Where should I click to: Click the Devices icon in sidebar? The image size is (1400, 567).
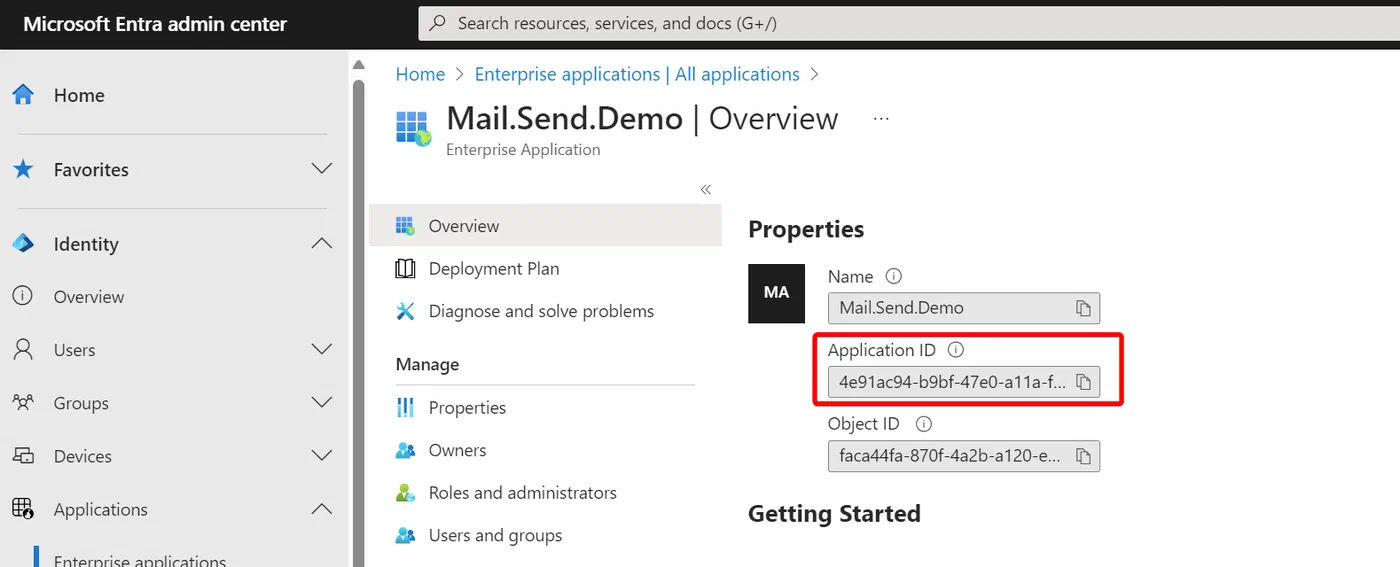pyautogui.click(x=23, y=455)
